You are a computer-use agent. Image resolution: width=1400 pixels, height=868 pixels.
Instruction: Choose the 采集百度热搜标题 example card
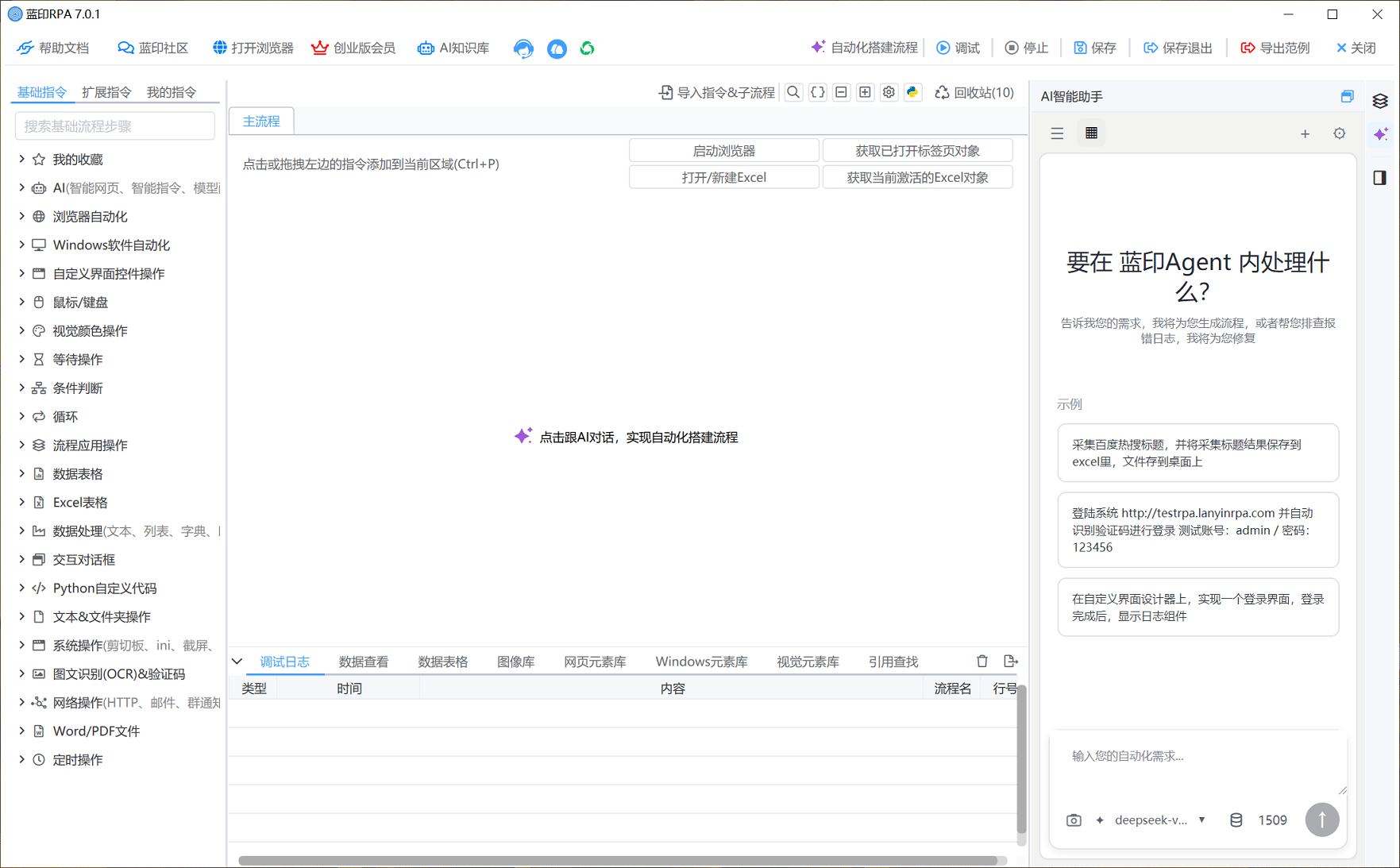point(1198,453)
